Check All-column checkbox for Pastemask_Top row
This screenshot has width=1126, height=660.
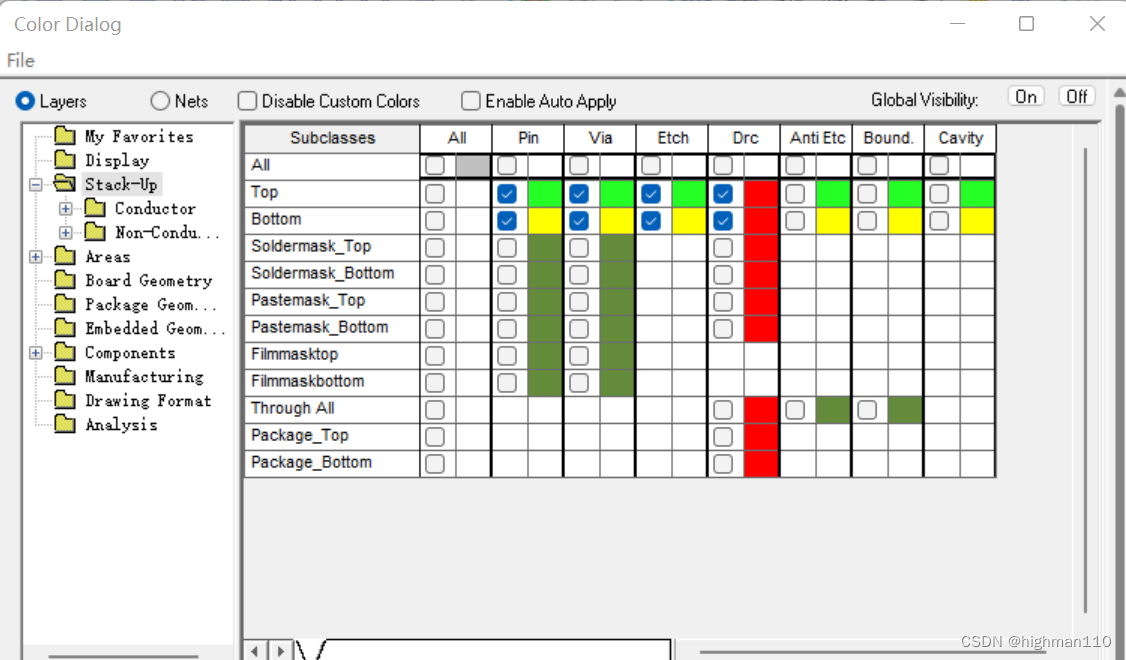434,302
